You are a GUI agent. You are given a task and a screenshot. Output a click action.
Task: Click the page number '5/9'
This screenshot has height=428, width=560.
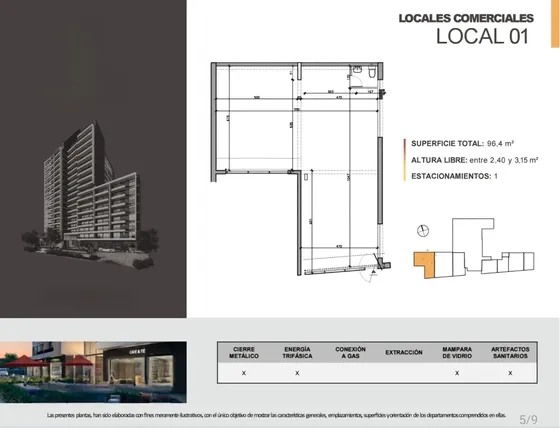tap(528, 419)
